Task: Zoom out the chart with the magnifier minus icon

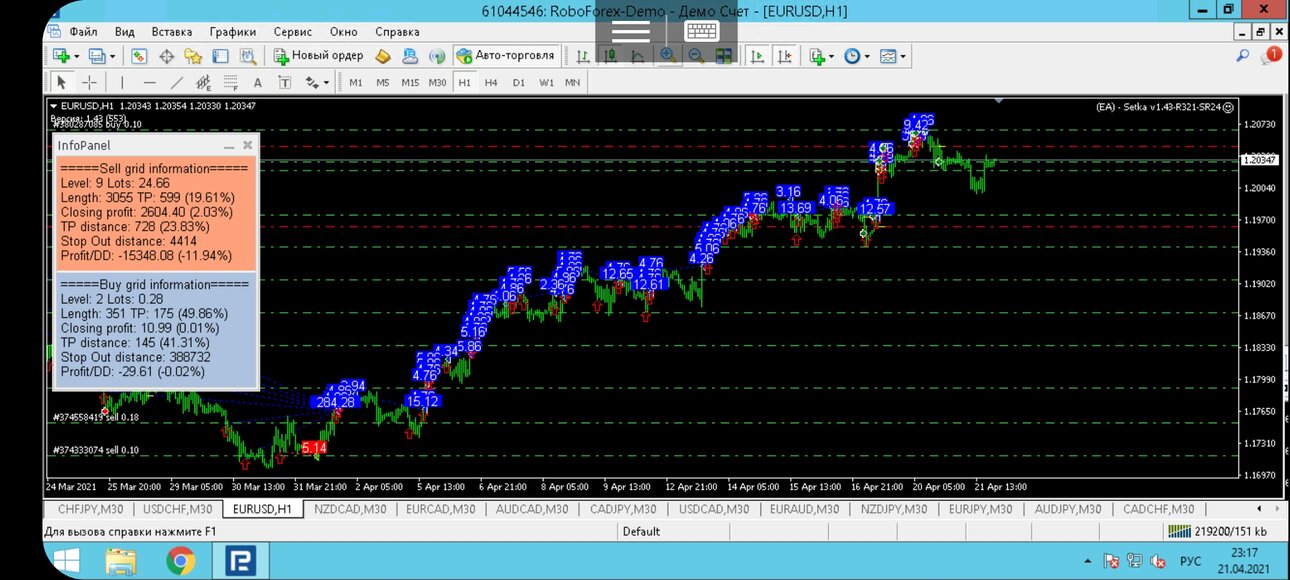Action: 696,56
